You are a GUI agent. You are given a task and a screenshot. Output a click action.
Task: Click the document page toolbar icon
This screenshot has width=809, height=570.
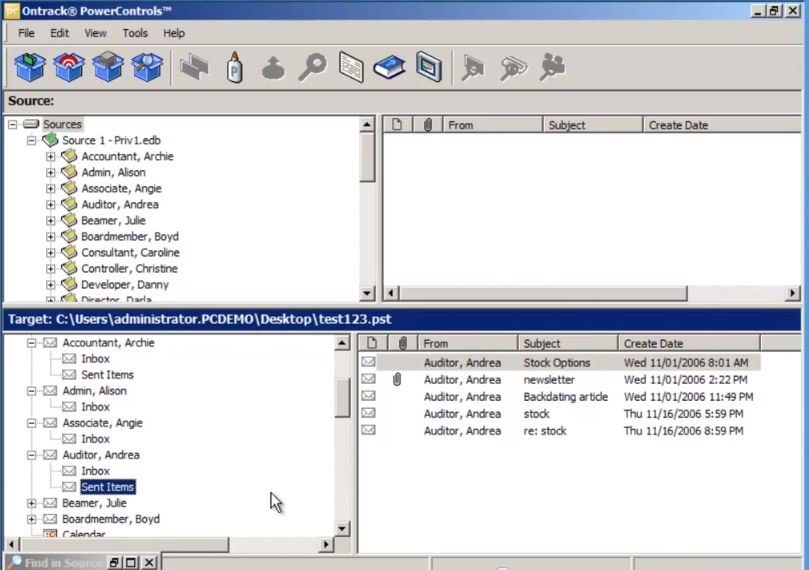(351, 67)
